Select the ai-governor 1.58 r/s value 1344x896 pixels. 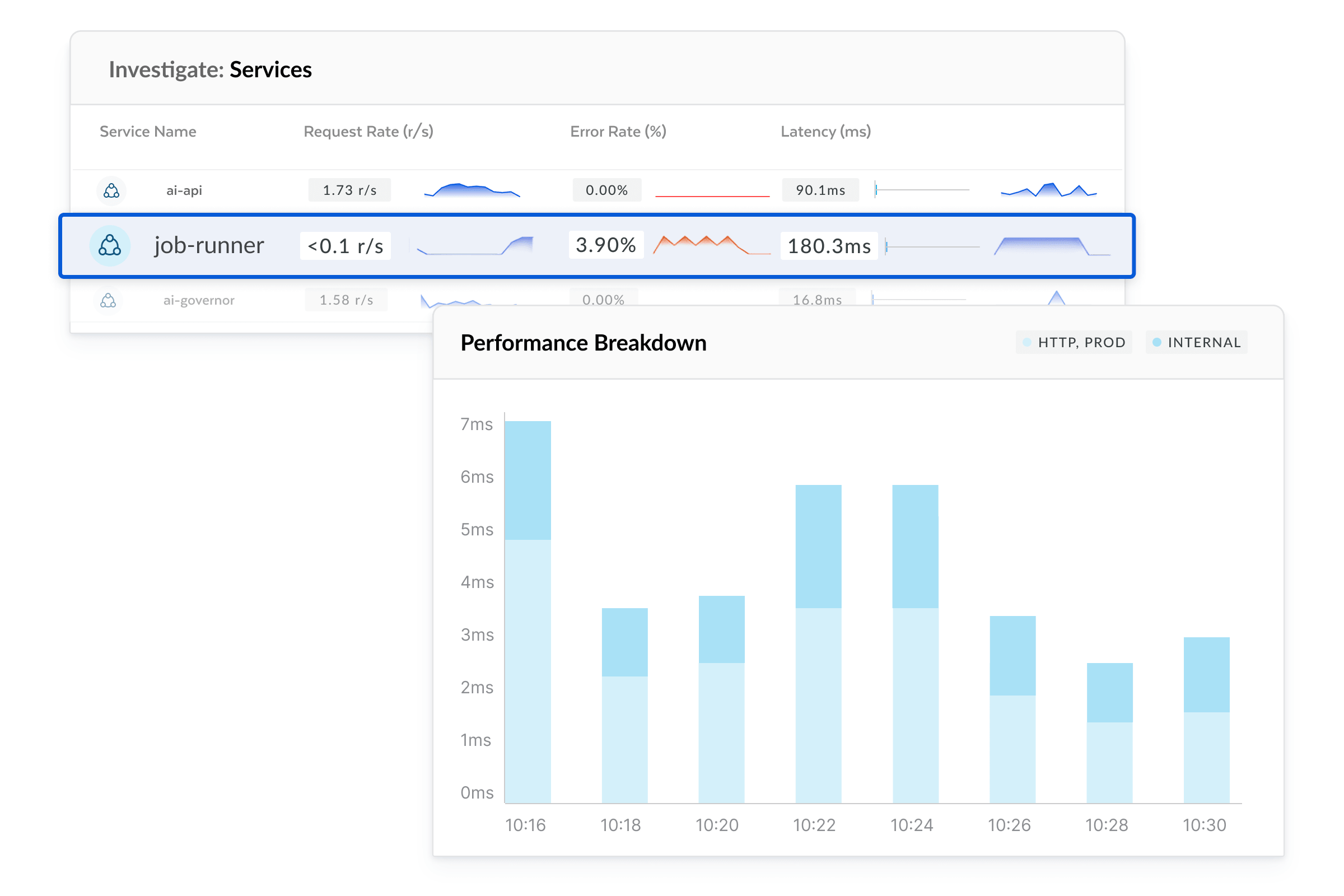pos(346,300)
